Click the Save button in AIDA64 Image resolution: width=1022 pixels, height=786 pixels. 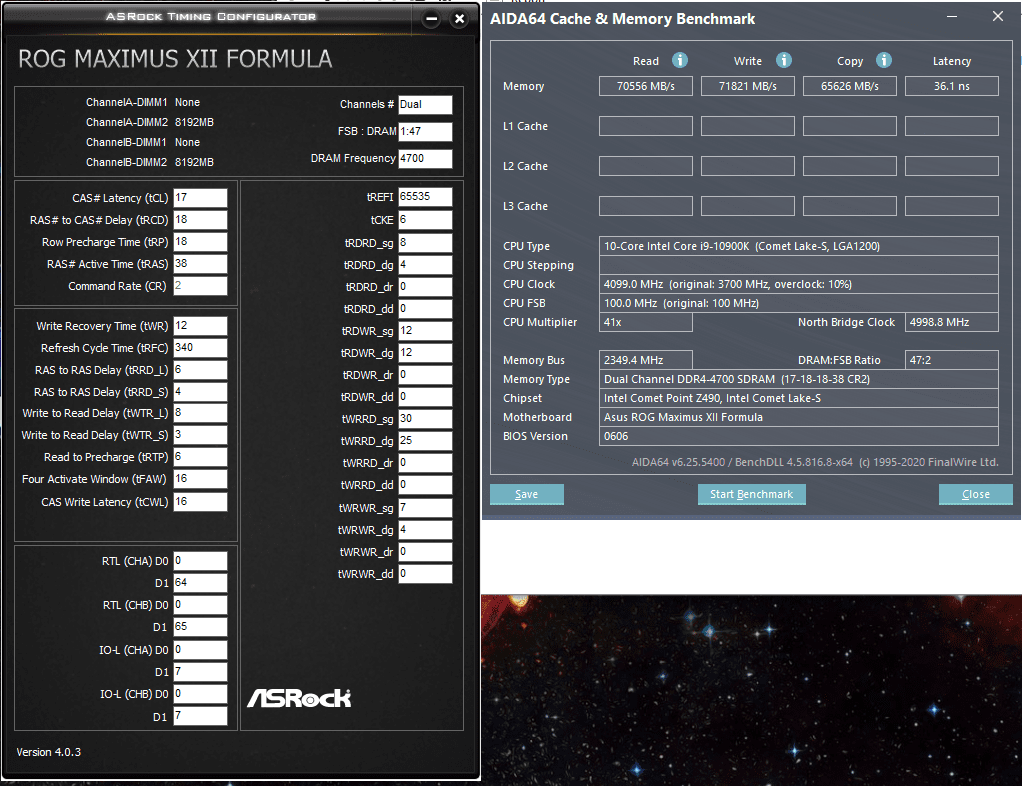[527, 494]
